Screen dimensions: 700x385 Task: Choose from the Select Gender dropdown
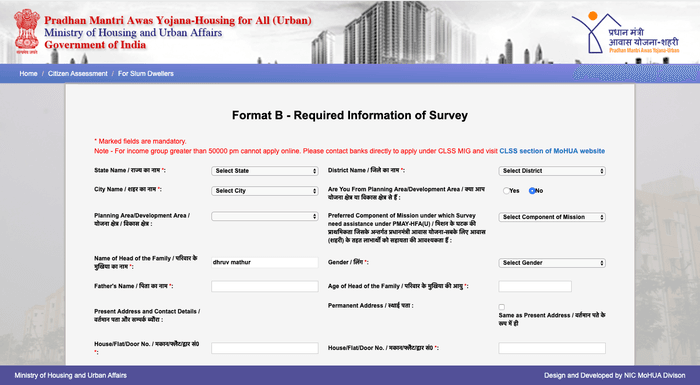[552, 263]
